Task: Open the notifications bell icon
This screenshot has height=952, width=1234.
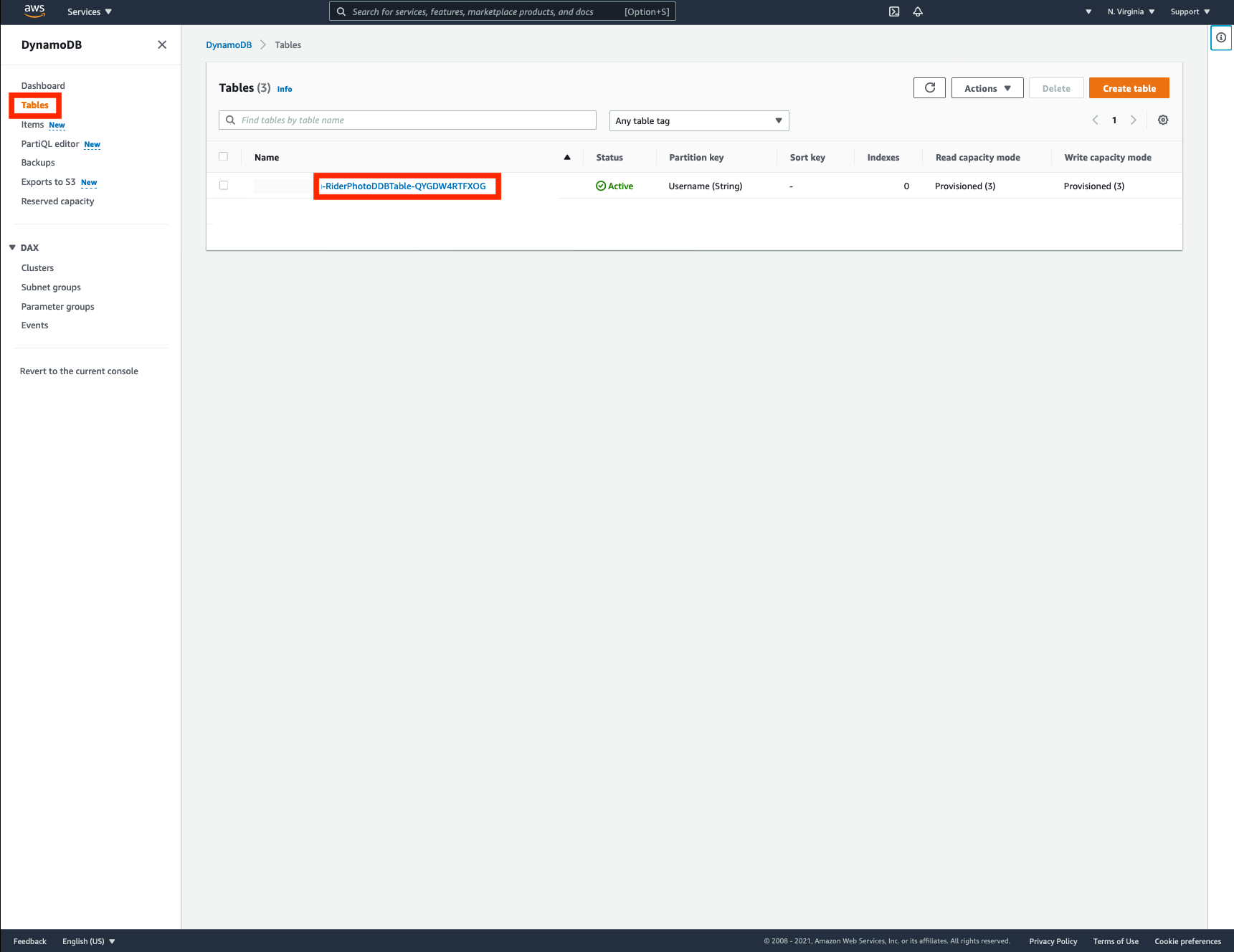Action: [918, 11]
